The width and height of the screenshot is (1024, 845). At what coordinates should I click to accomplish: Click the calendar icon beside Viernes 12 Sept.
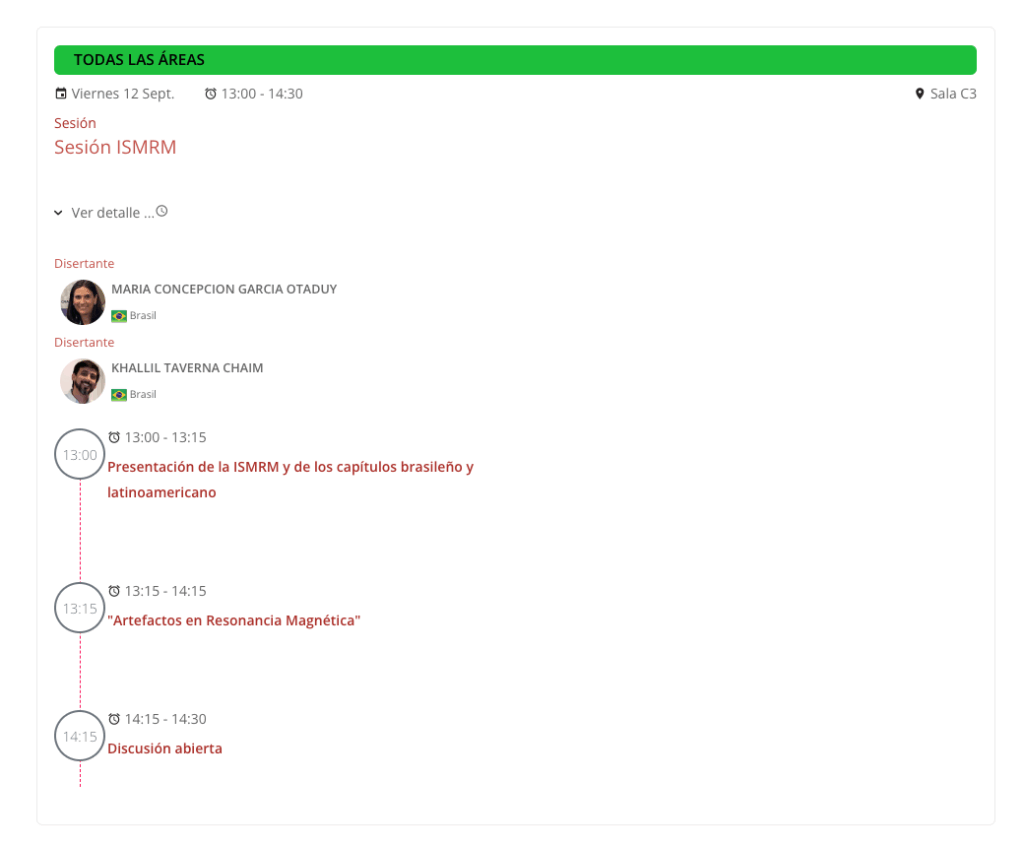(61, 93)
